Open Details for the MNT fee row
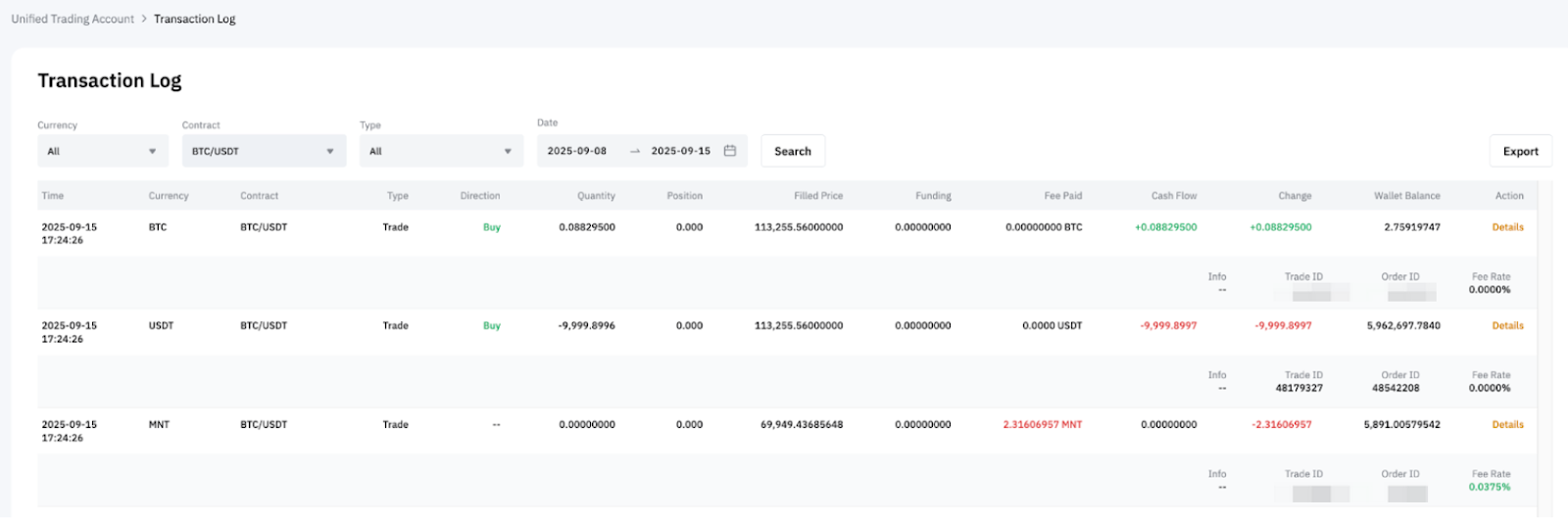Viewport: 1568px width, 523px height. (1507, 425)
